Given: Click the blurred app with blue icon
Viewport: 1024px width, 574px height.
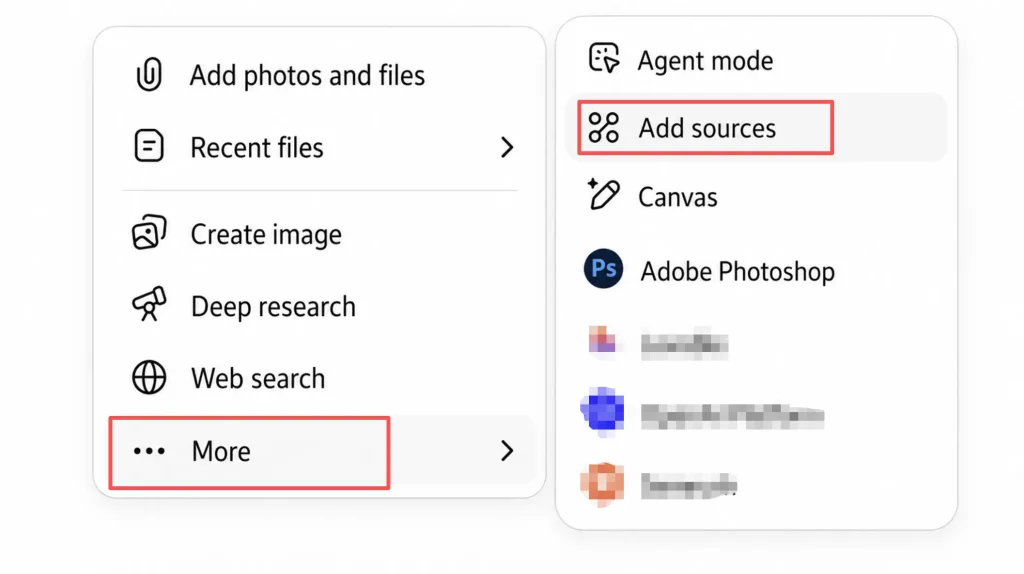Looking at the screenshot, I should pos(702,413).
